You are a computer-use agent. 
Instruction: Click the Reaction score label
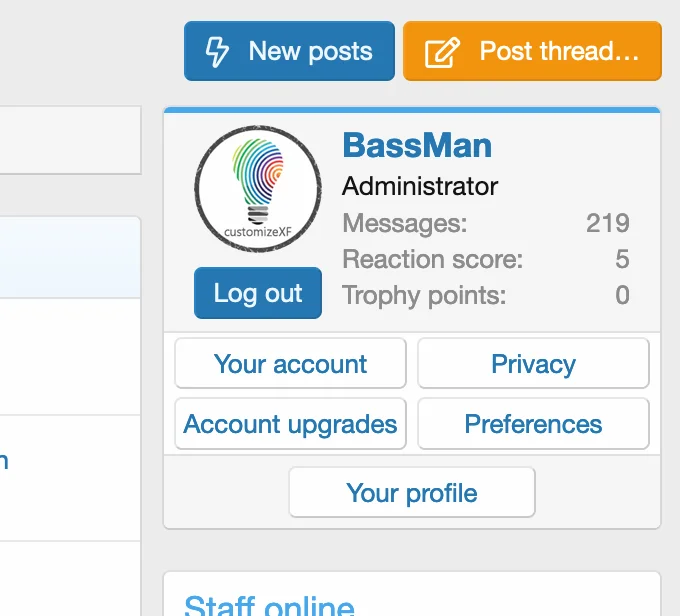(x=432, y=260)
